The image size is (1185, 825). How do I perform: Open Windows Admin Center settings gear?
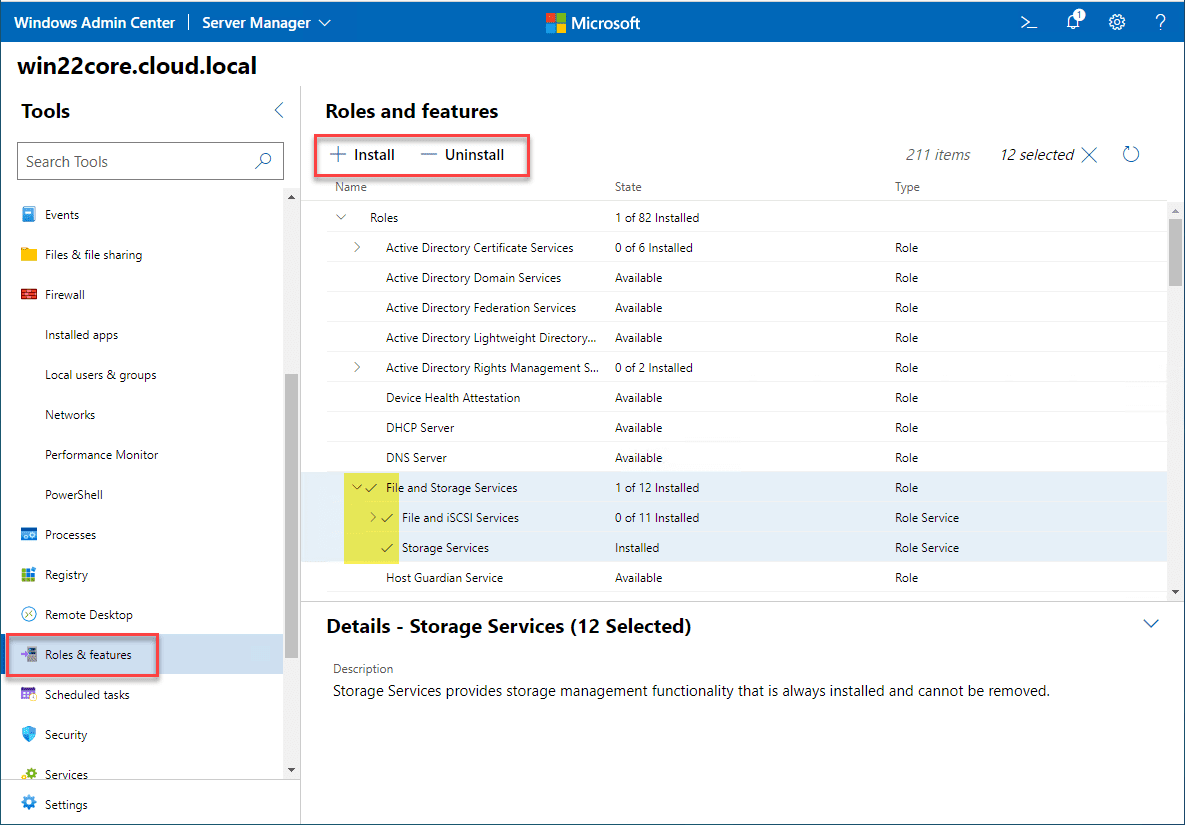coord(1116,21)
